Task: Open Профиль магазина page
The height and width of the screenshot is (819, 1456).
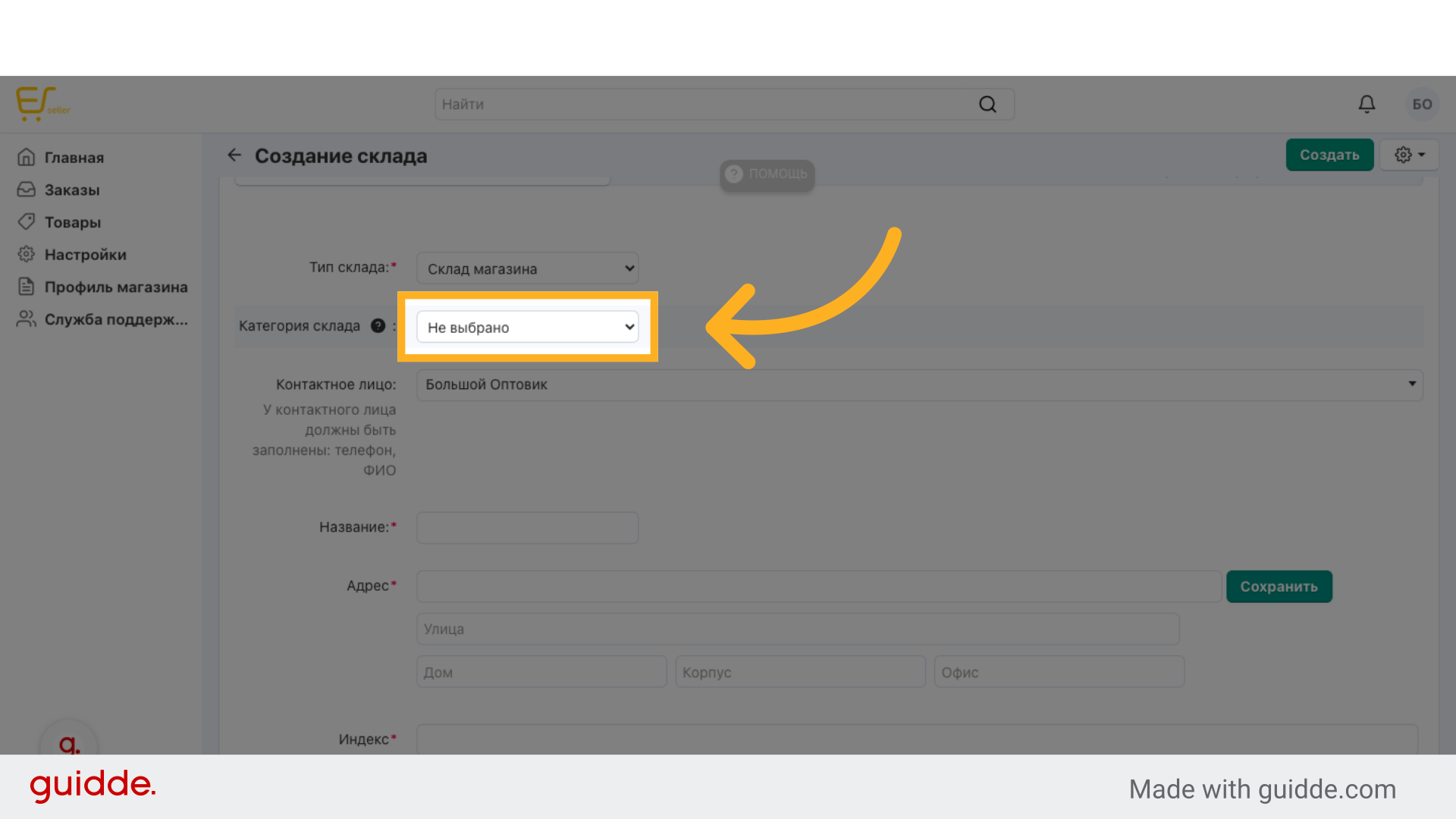Action: coord(115,287)
